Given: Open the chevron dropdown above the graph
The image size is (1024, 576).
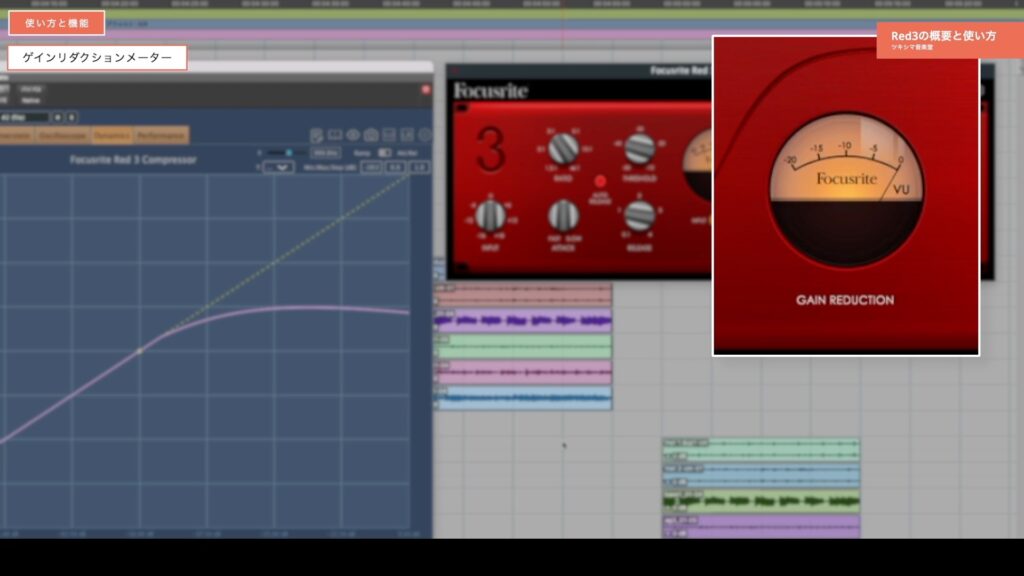Looking at the screenshot, I should tap(280, 168).
